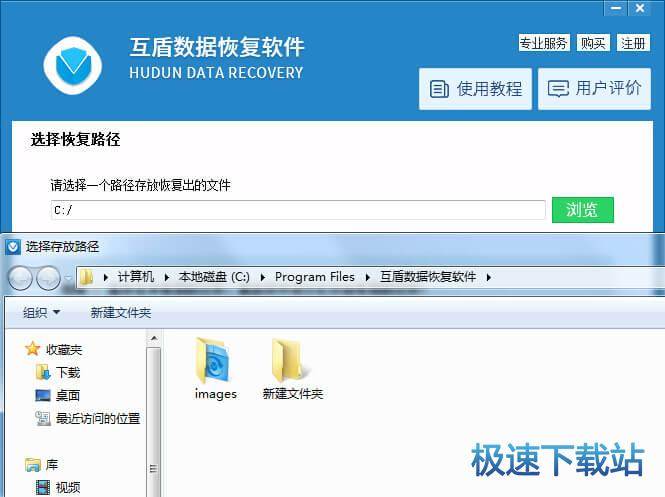665x497 pixels.
Task: Open recent locations dropdown arrow
Action: 68,278
